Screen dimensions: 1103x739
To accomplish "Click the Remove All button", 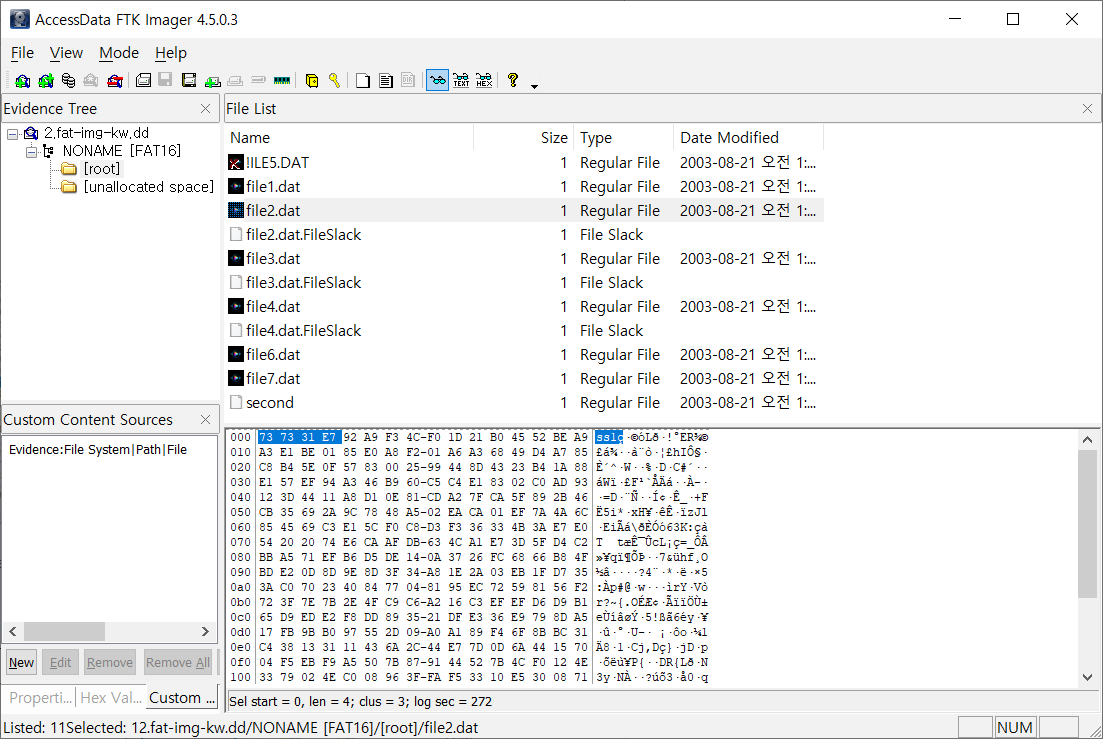I will pos(178,662).
